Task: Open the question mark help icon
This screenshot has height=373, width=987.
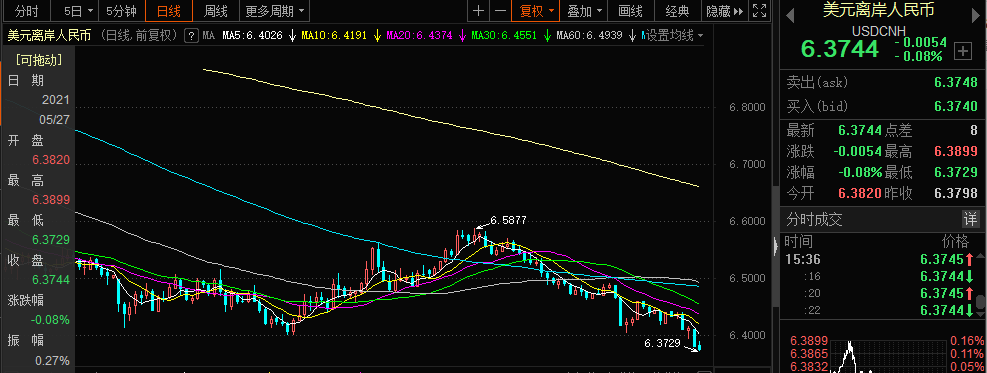Action: click(191, 36)
